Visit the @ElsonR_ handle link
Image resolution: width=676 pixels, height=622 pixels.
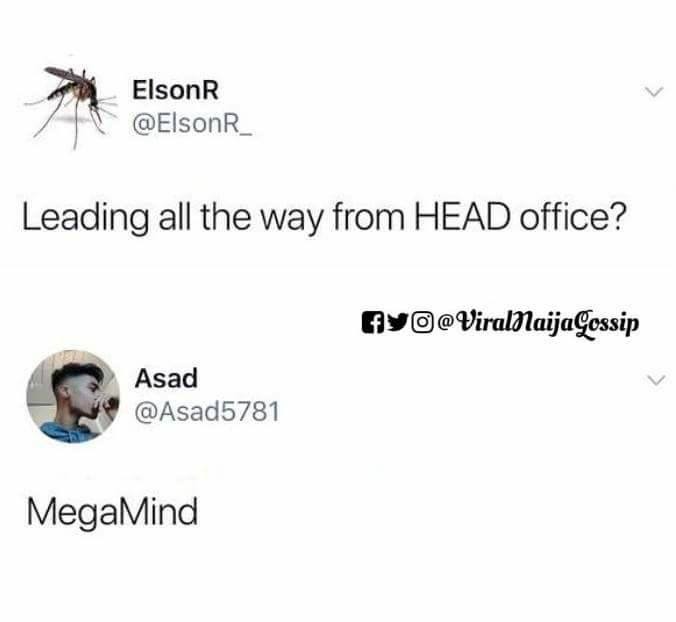[x=193, y=124]
